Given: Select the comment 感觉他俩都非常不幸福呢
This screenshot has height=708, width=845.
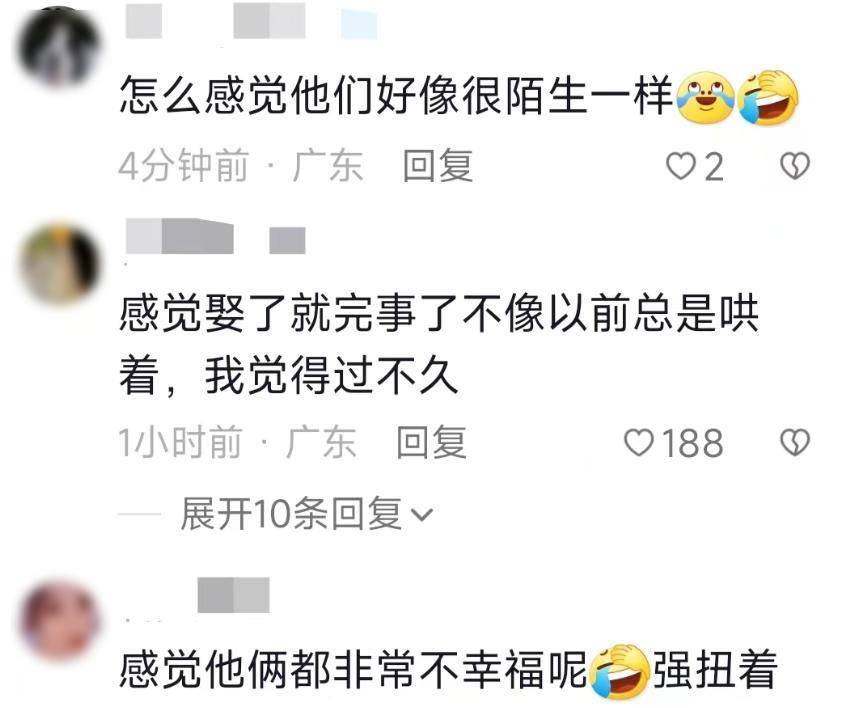Looking at the screenshot, I should pos(353,670).
